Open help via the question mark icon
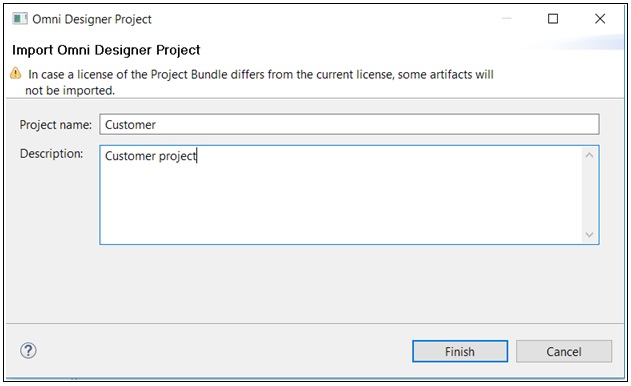Viewport: 631px width, 386px height. coord(28,351)
